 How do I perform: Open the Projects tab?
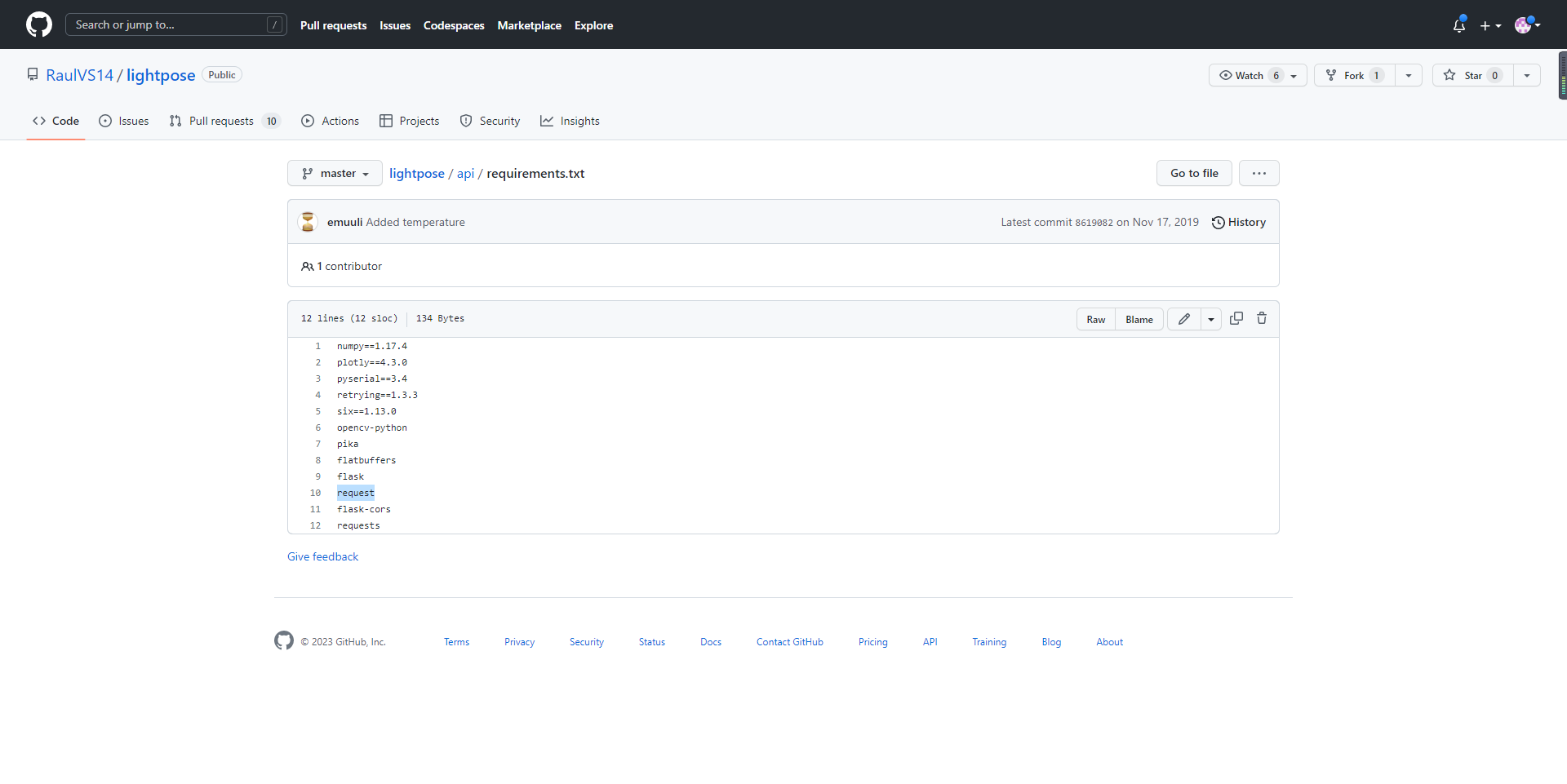[409, 121]
